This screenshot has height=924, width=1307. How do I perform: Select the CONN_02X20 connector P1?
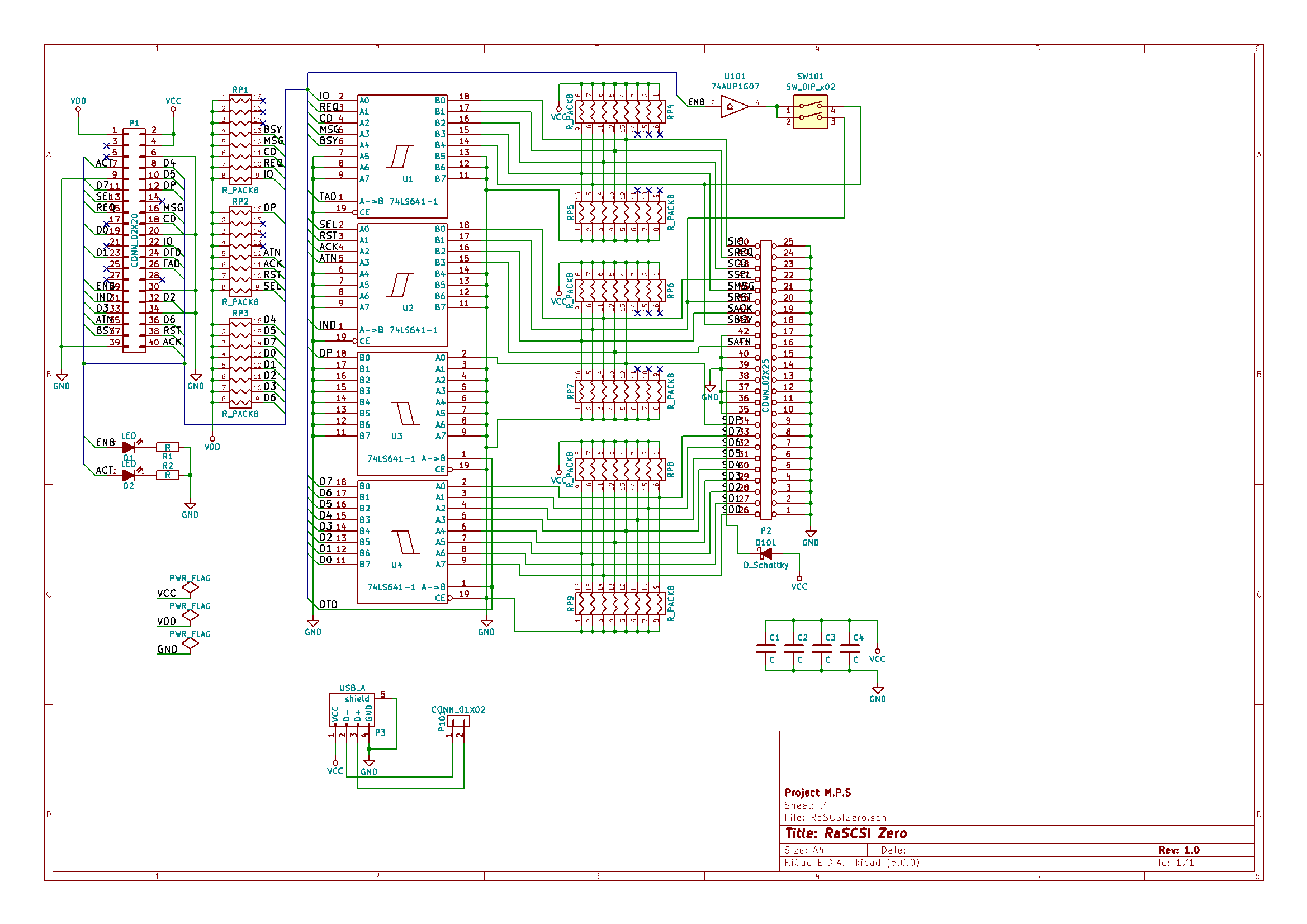point(134,240)
